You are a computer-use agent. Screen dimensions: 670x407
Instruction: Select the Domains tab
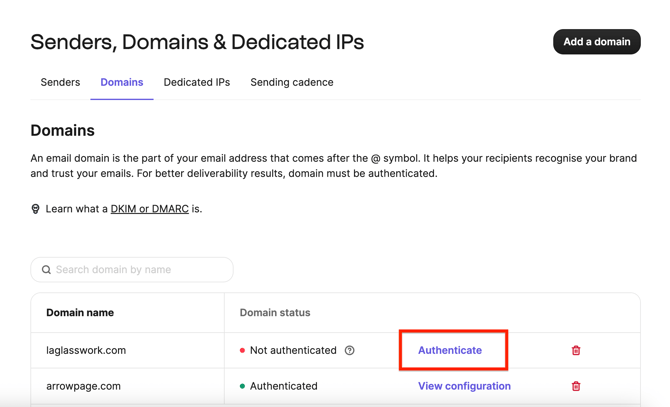pos(122,82)
